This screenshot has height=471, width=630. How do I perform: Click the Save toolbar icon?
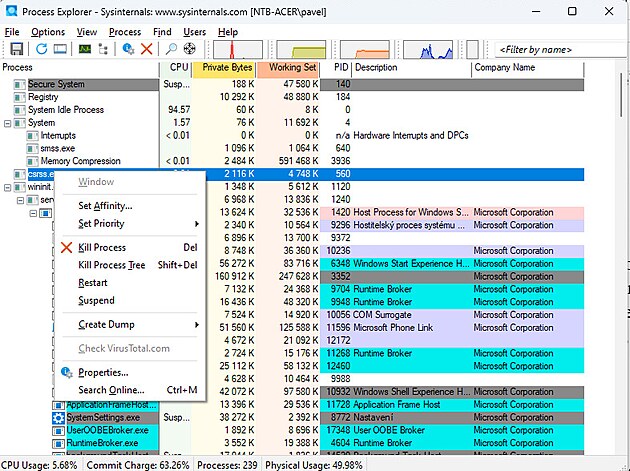15,49
